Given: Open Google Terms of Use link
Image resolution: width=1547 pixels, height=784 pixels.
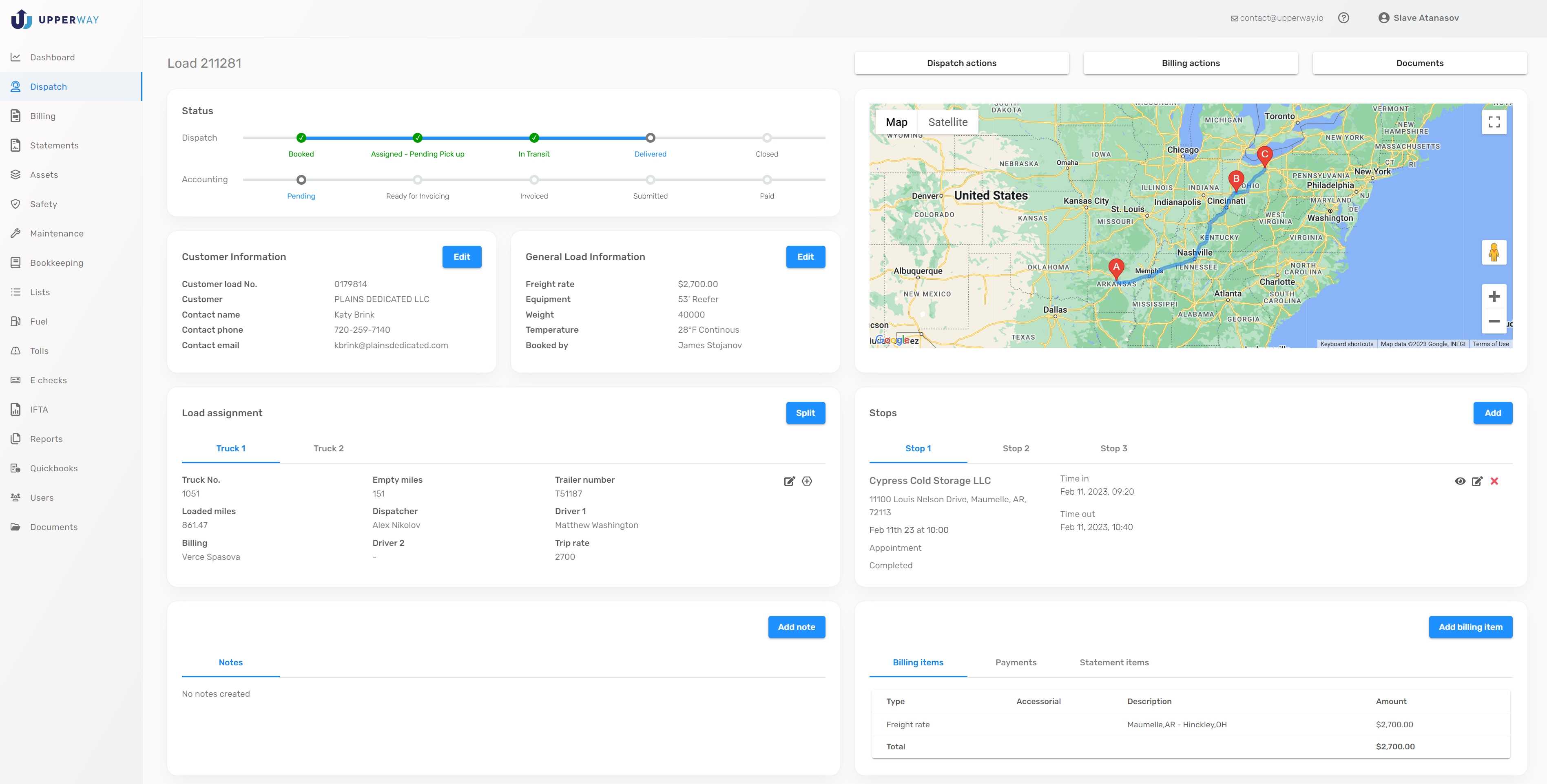Looking at the screenshot, I should [1491, 344].
